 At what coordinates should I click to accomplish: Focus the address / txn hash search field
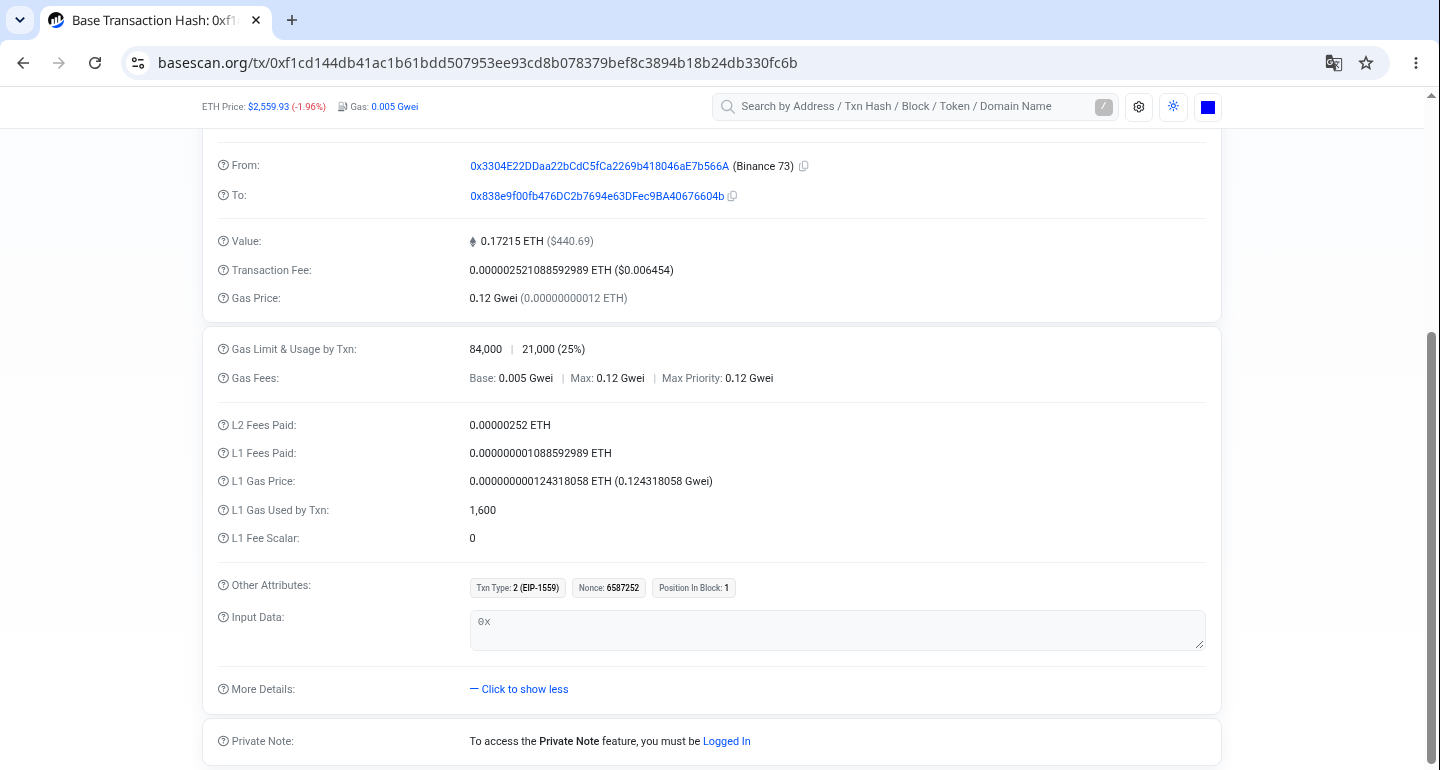[x=915, y=107]
